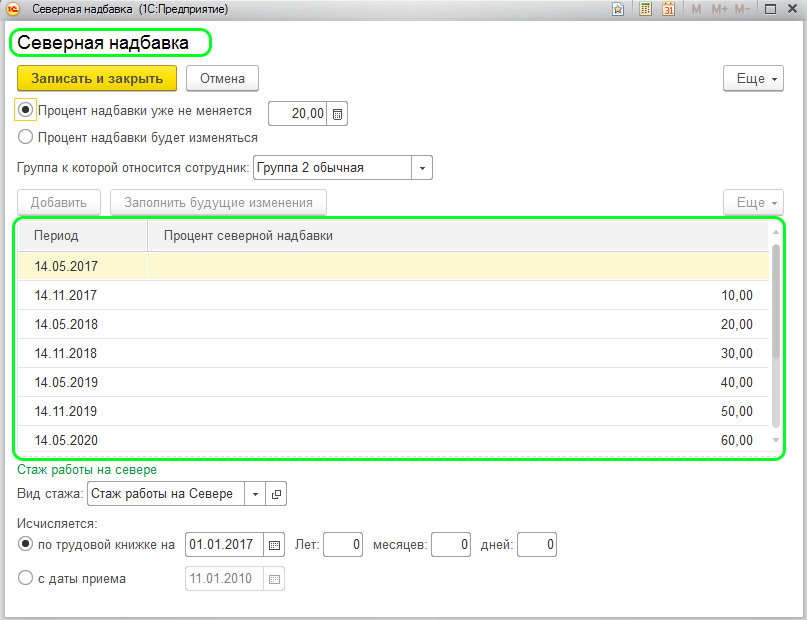The image size is (807, 620).
Task: Click the 'Лет' years input field
Action: coord(343,545)
